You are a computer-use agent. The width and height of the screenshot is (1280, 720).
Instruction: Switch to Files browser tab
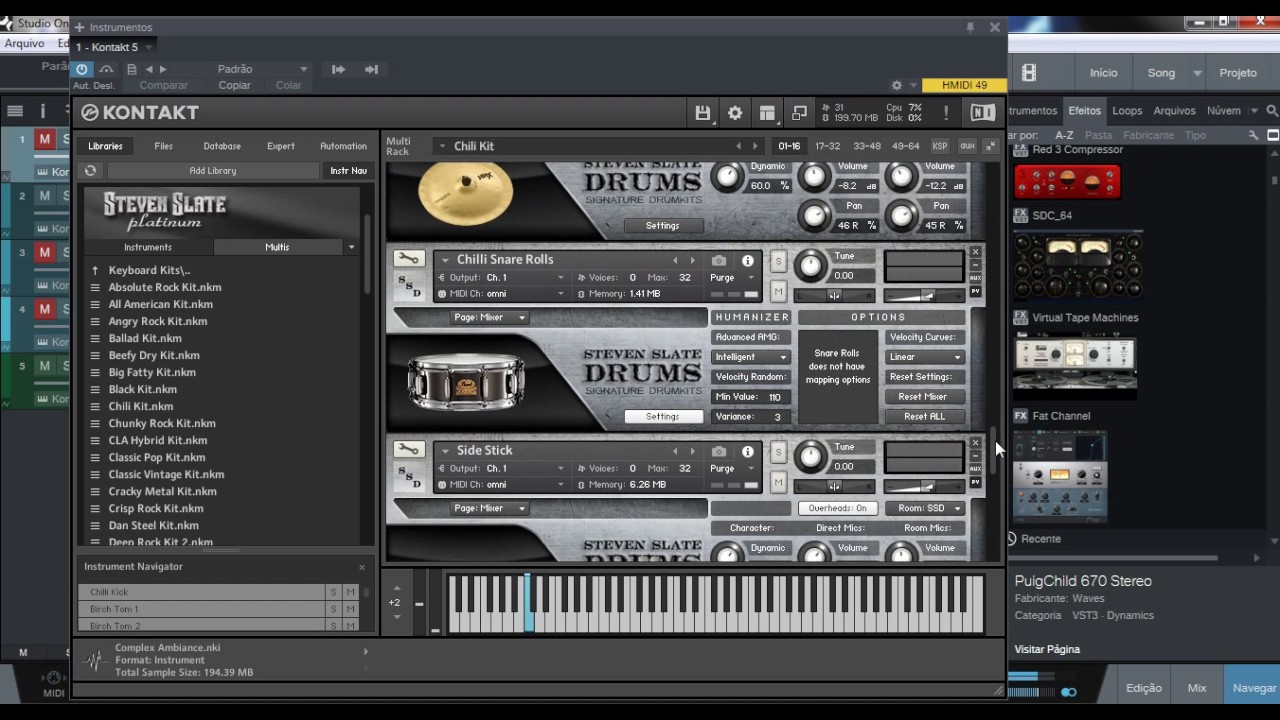click(x=163, y=146)
